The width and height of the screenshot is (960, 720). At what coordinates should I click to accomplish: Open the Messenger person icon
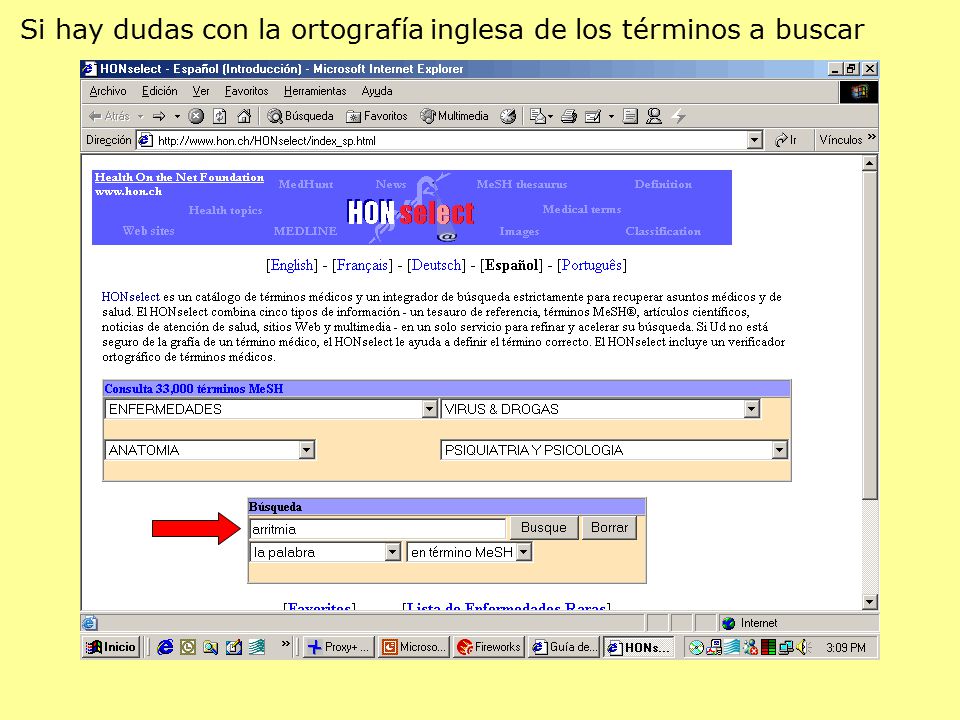click(x=654, y=116)
